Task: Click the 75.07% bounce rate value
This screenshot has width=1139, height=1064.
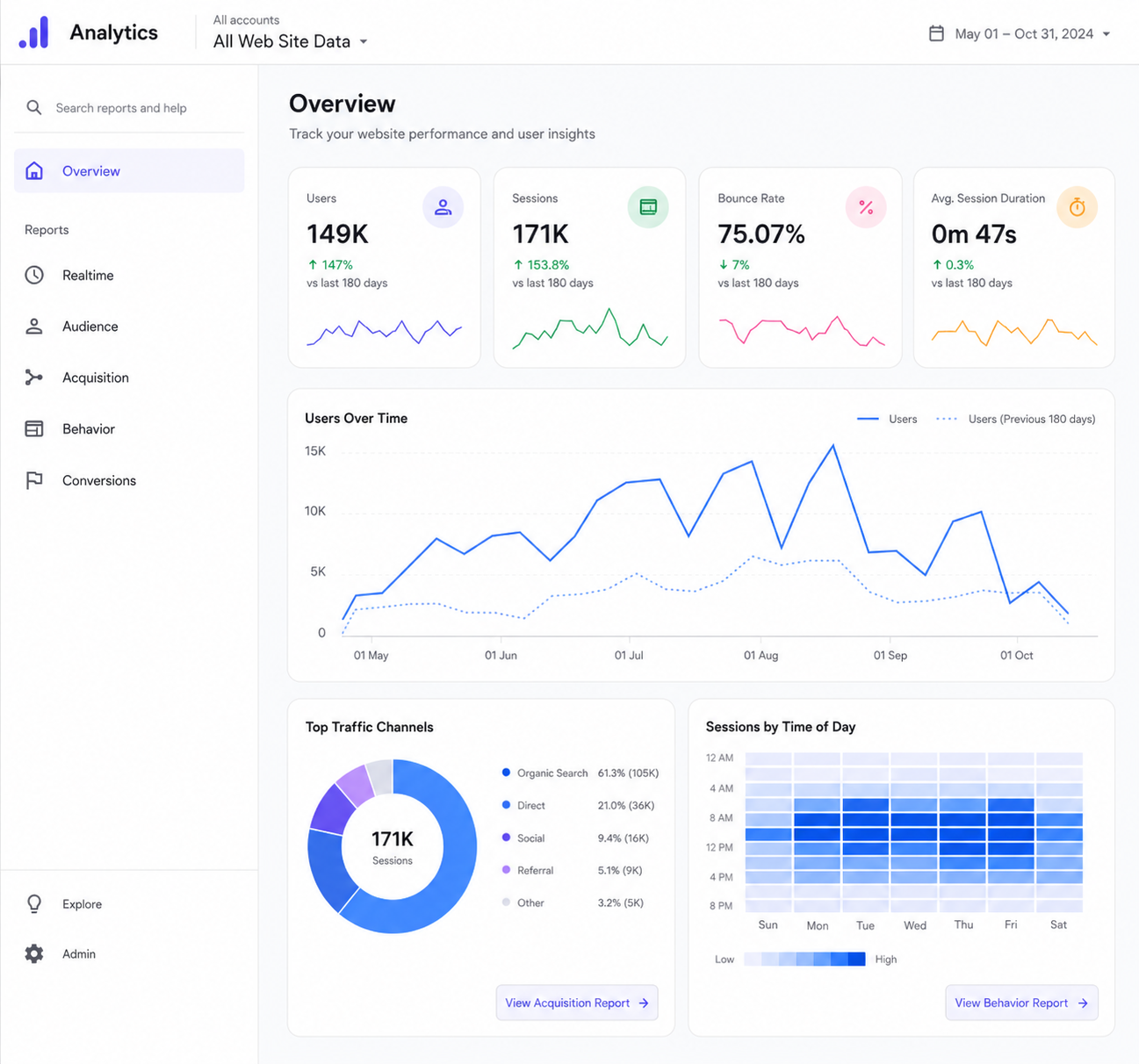Action: point(761,234)
